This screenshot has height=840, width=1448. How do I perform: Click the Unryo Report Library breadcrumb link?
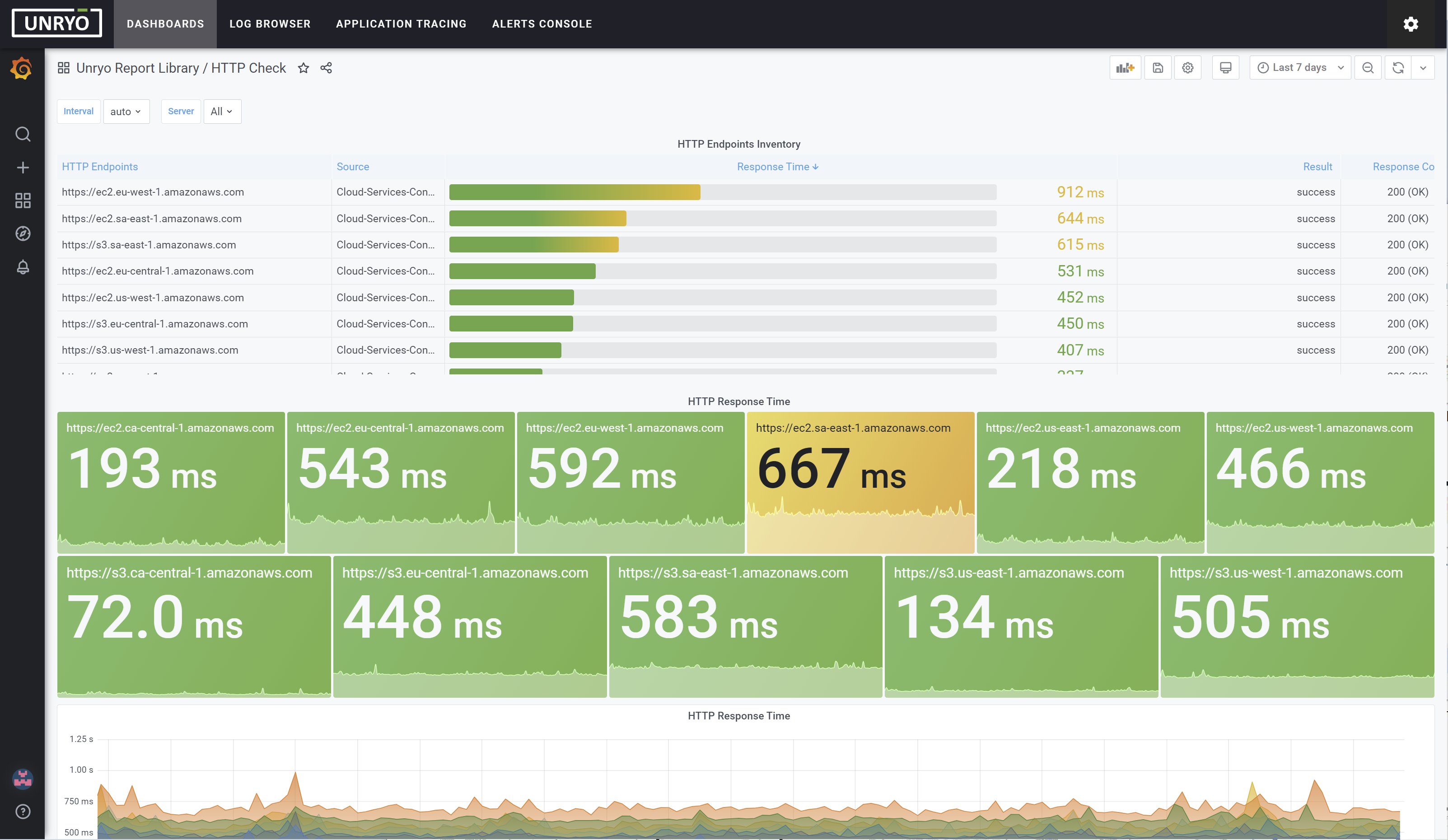137,68
